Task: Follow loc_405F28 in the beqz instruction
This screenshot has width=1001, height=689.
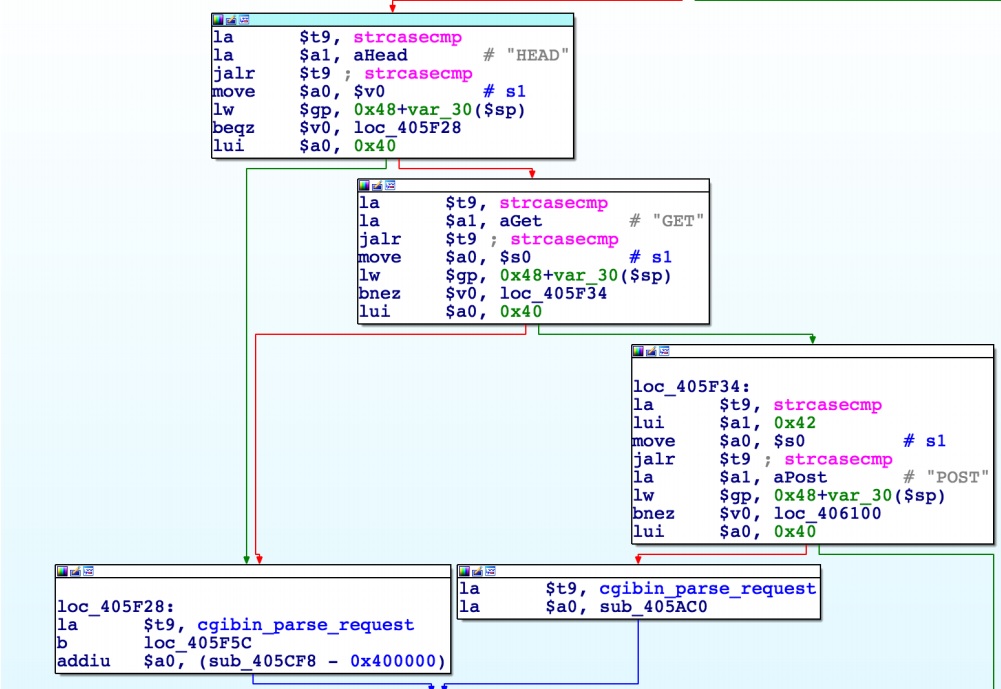Action: coord(407,128)
